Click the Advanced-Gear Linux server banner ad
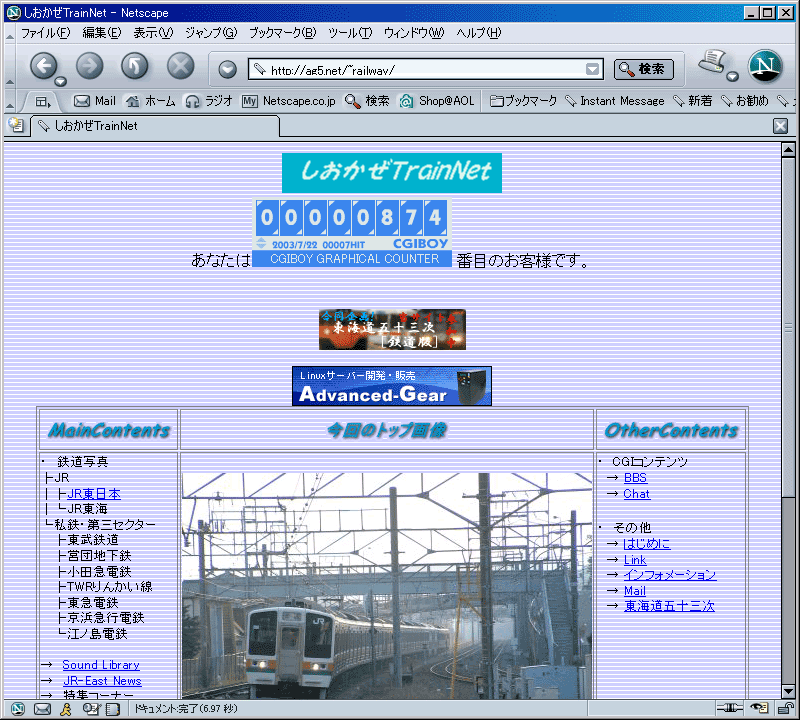Screen dimensions: 800x720 (x=392, y=386)
